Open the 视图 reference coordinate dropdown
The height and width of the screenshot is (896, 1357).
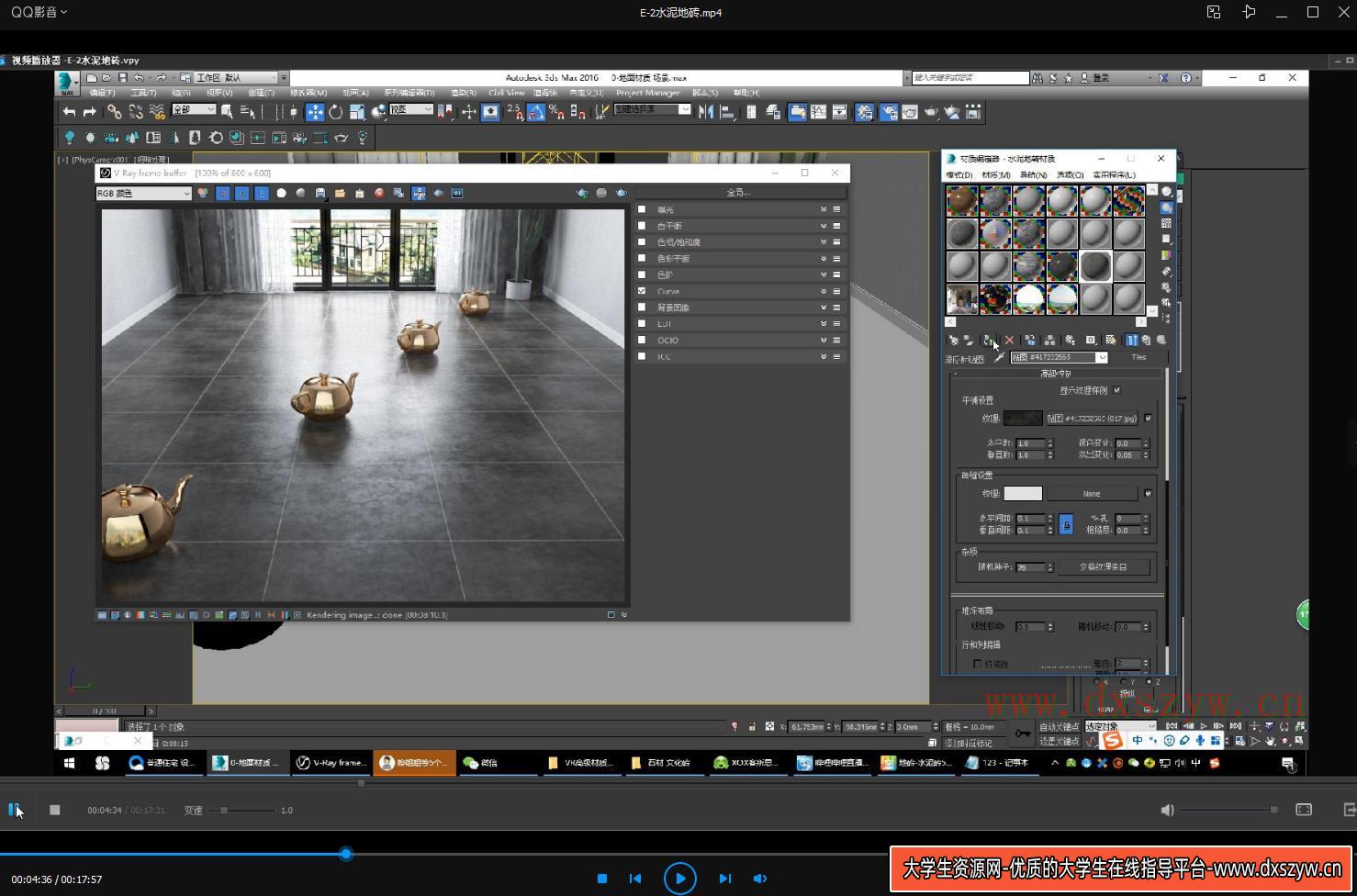pyautogui.click(x=410, y=109)
